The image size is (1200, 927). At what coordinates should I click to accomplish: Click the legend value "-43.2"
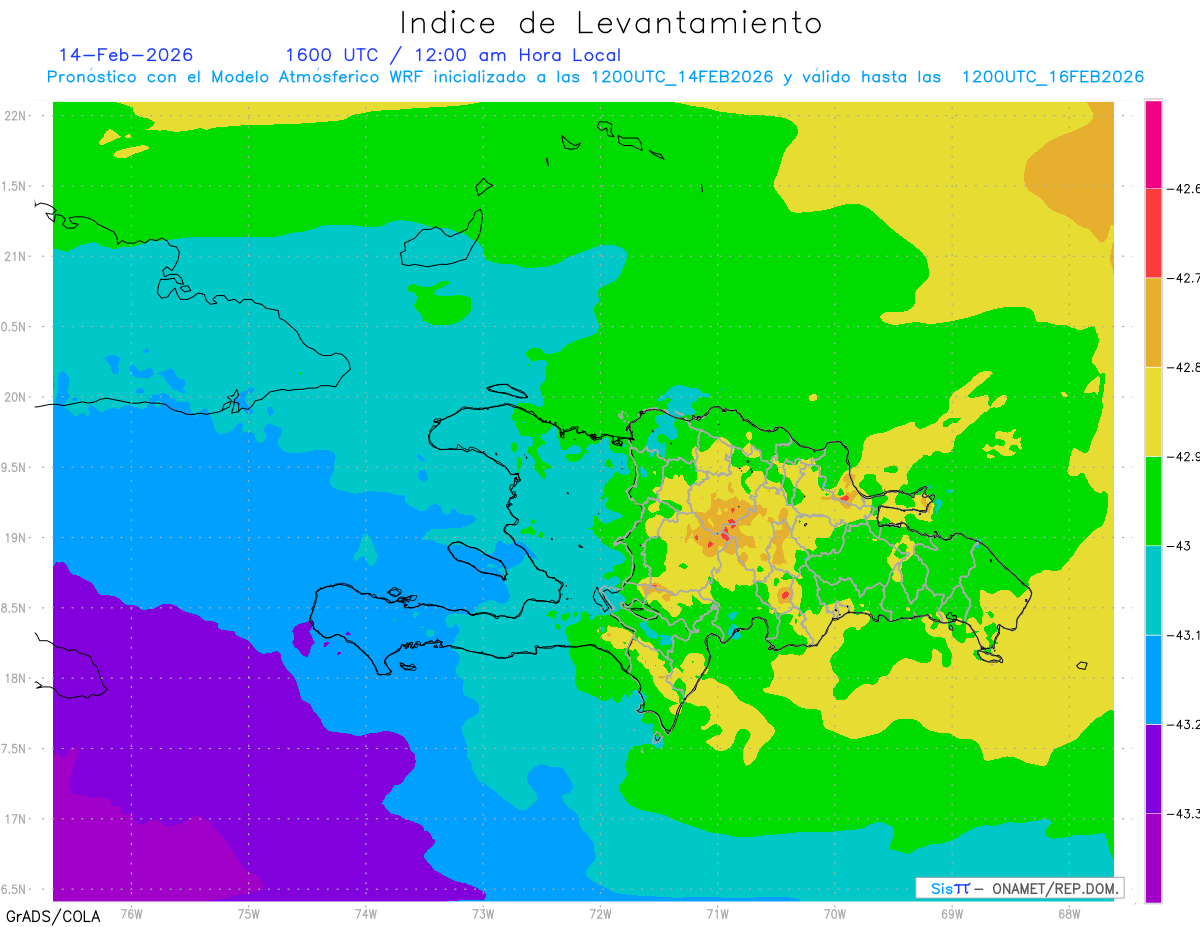click(x=1186, y=724)
